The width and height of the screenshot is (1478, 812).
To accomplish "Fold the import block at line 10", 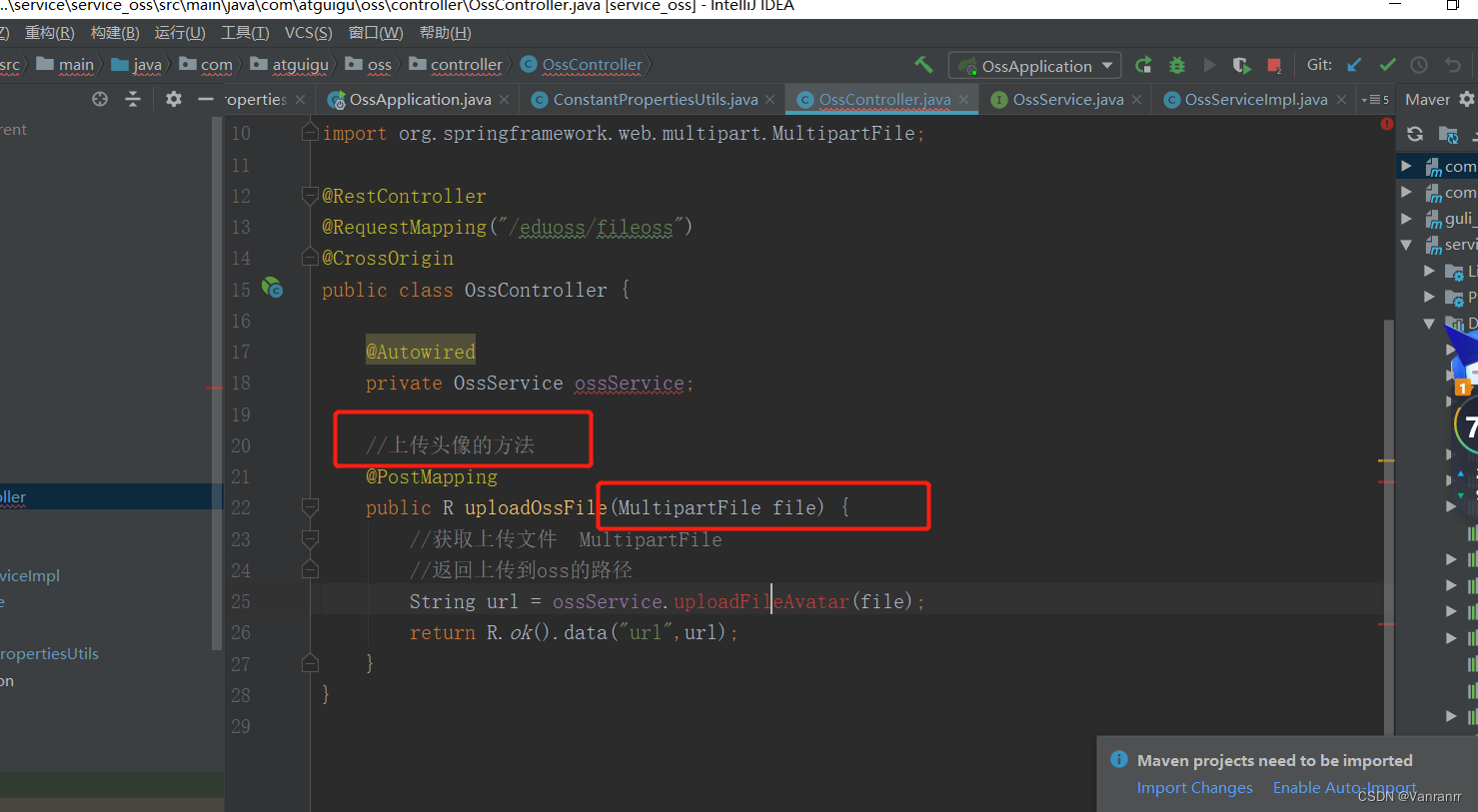I will (310, 133).
